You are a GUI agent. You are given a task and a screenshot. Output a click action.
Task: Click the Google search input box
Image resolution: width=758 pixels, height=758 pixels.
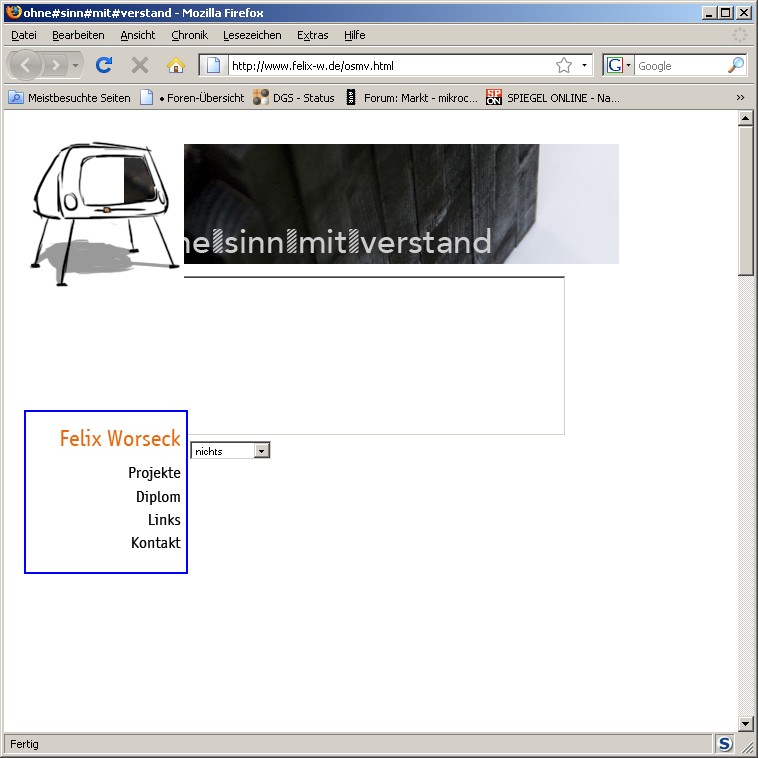click(681, 66)
